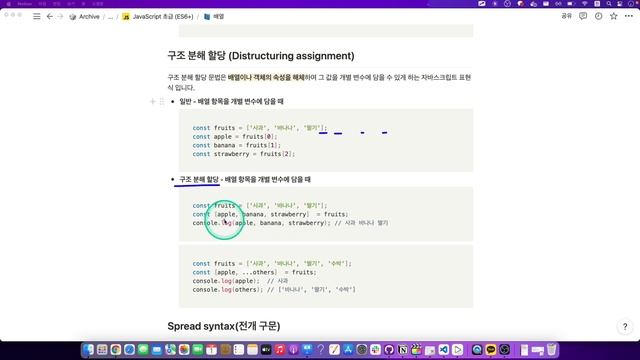Open KakaoTalk from the Dock

(491, 350)
